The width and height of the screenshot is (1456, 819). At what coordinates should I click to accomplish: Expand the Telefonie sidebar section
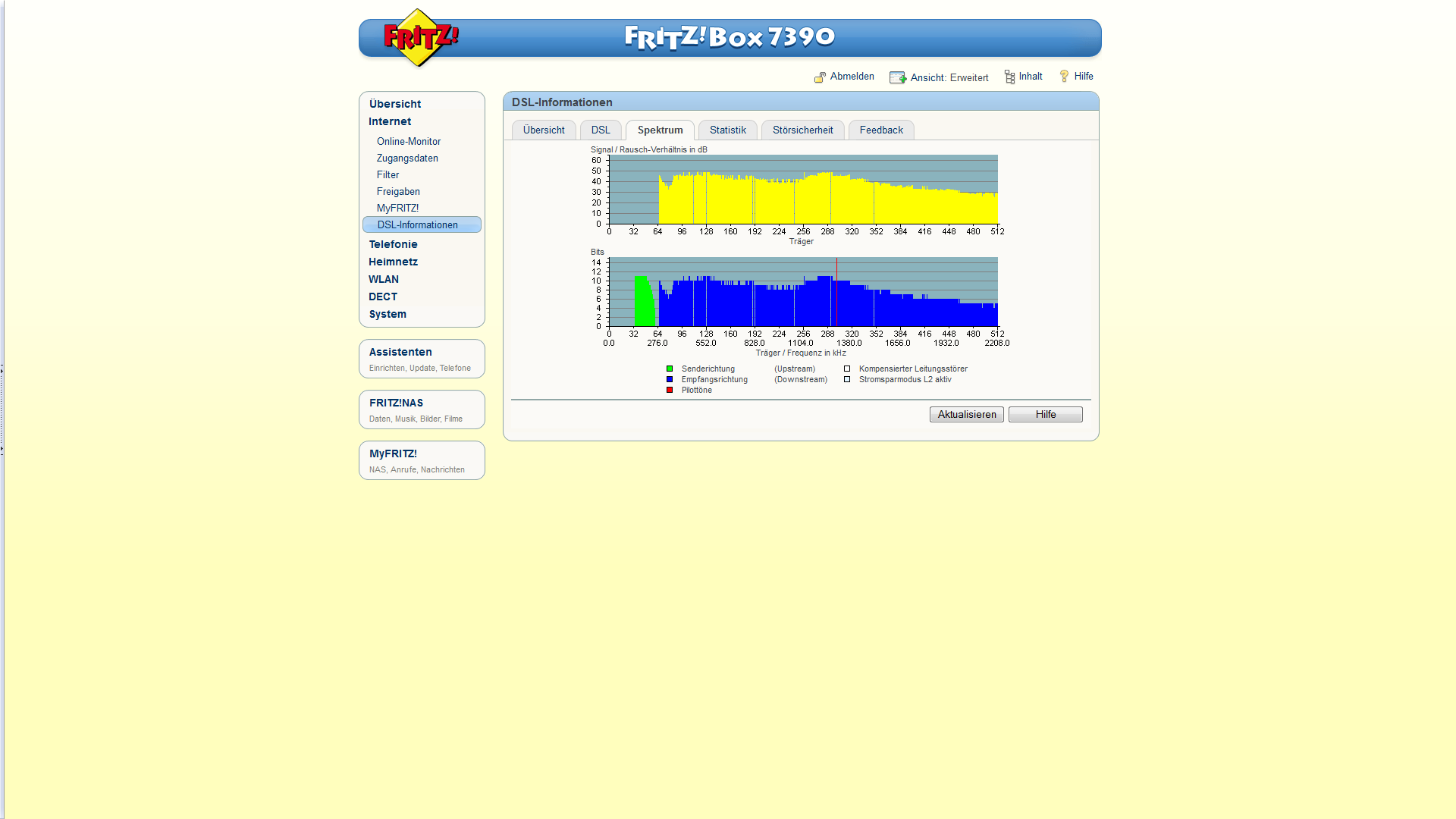[393, 244]
